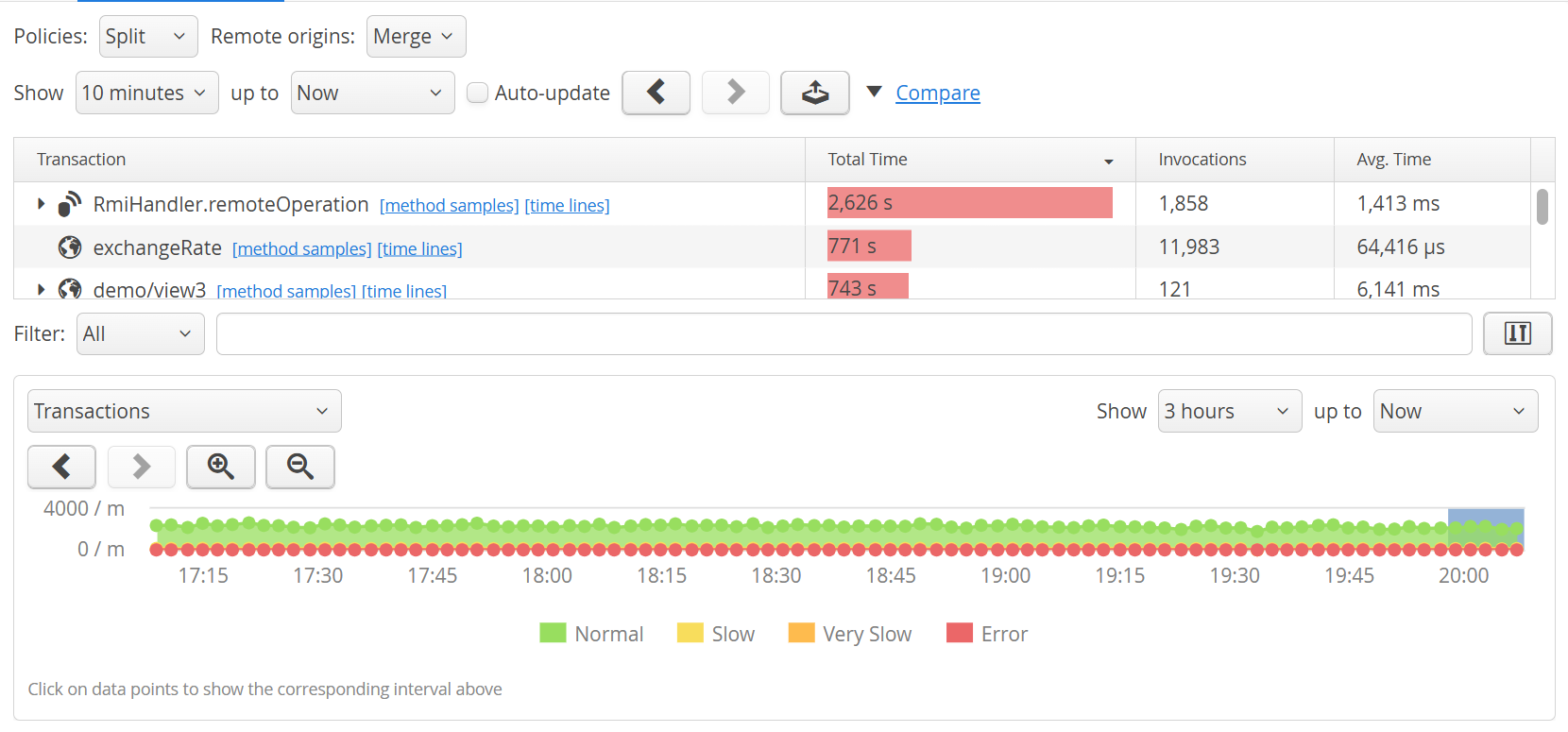
Task: Click the 2,626 s total time bar
Action: click(x=970, y=203)
